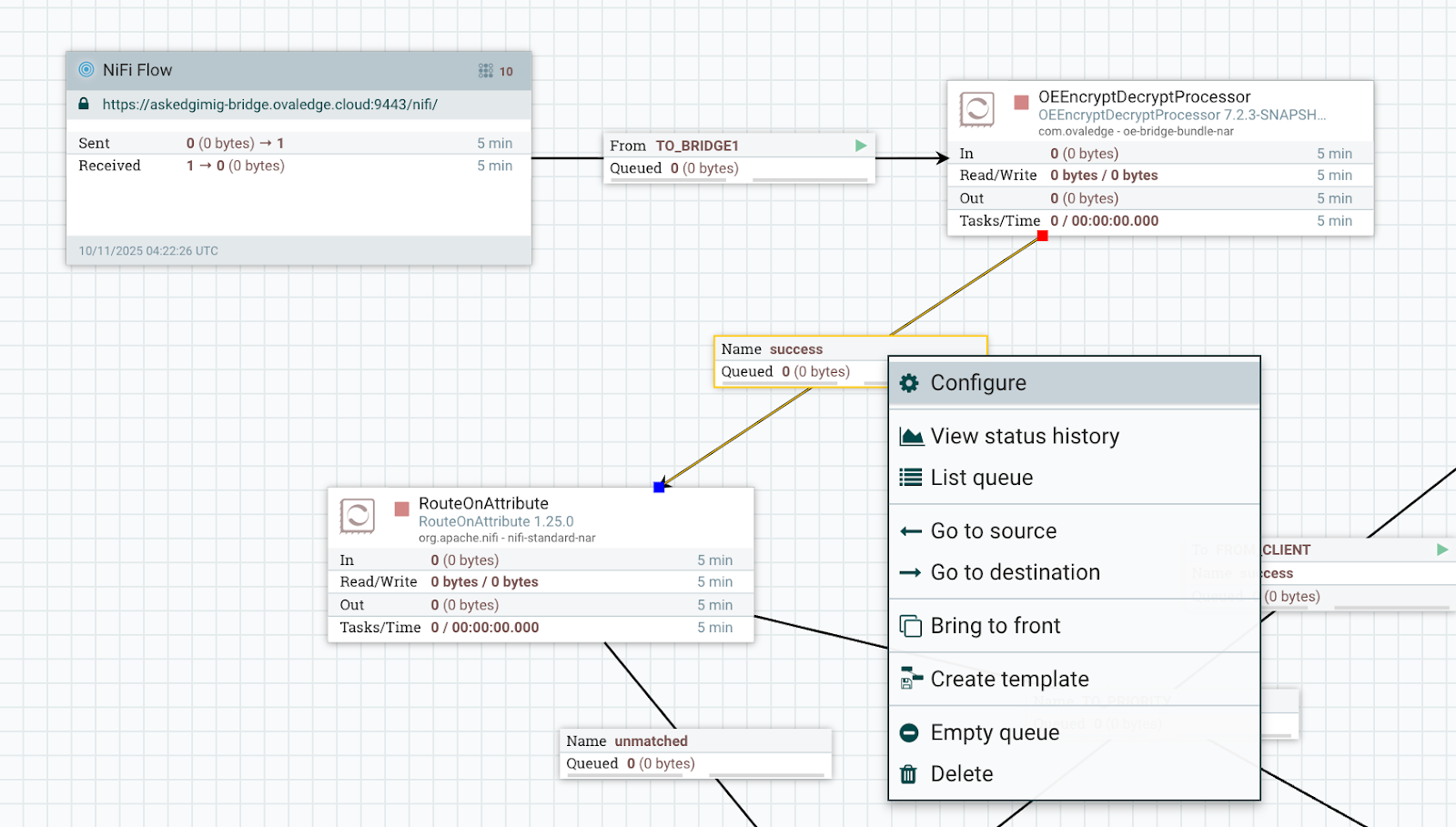Choose List queue in the context menu
1456x827 pixels.
(x=981, y=478)
